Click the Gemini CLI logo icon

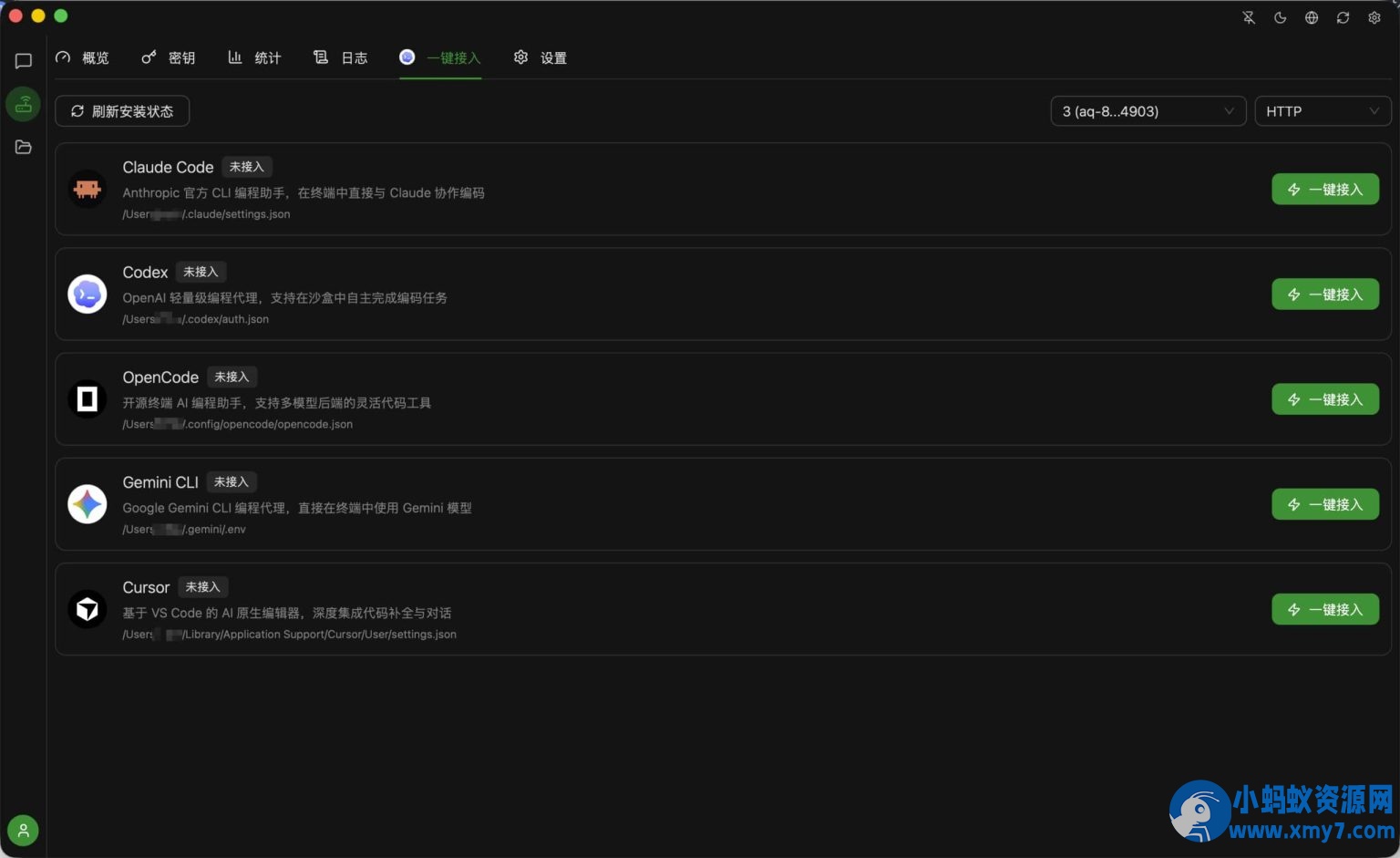coord(87,504)
